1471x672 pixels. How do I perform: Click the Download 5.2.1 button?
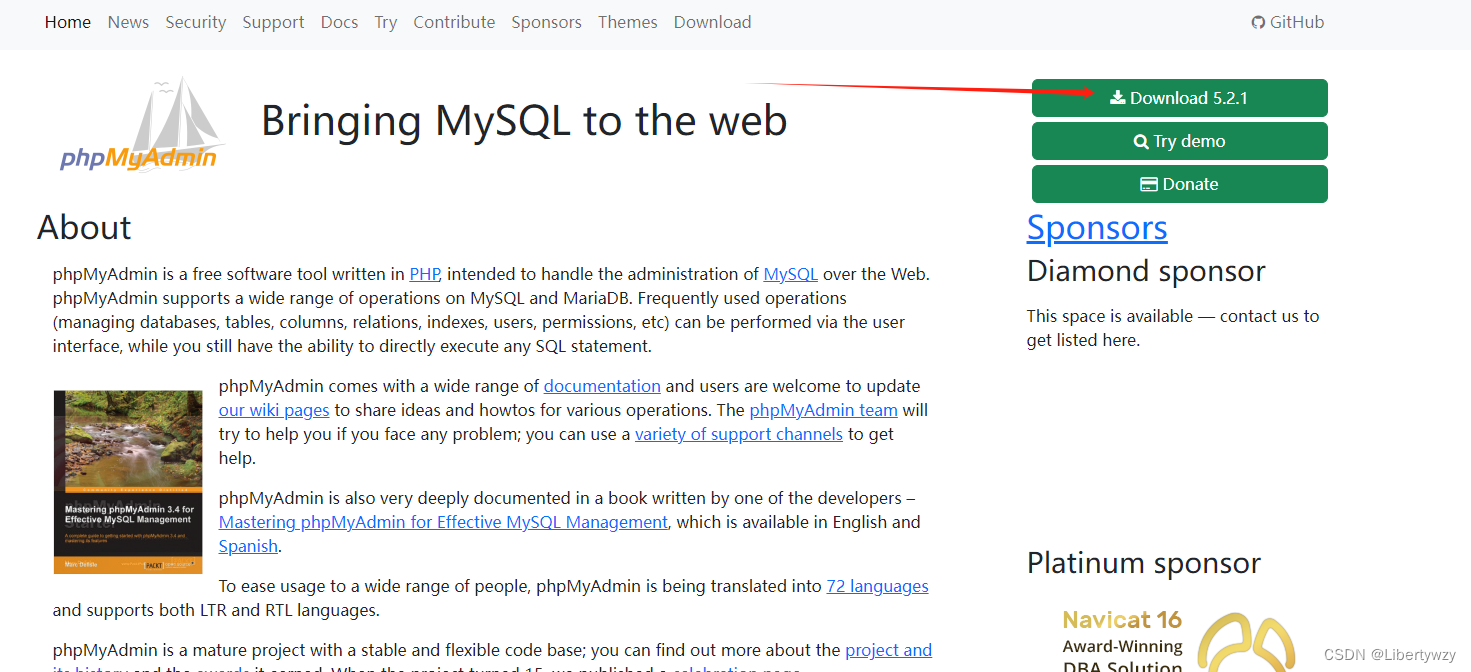tap(1180, 98)
